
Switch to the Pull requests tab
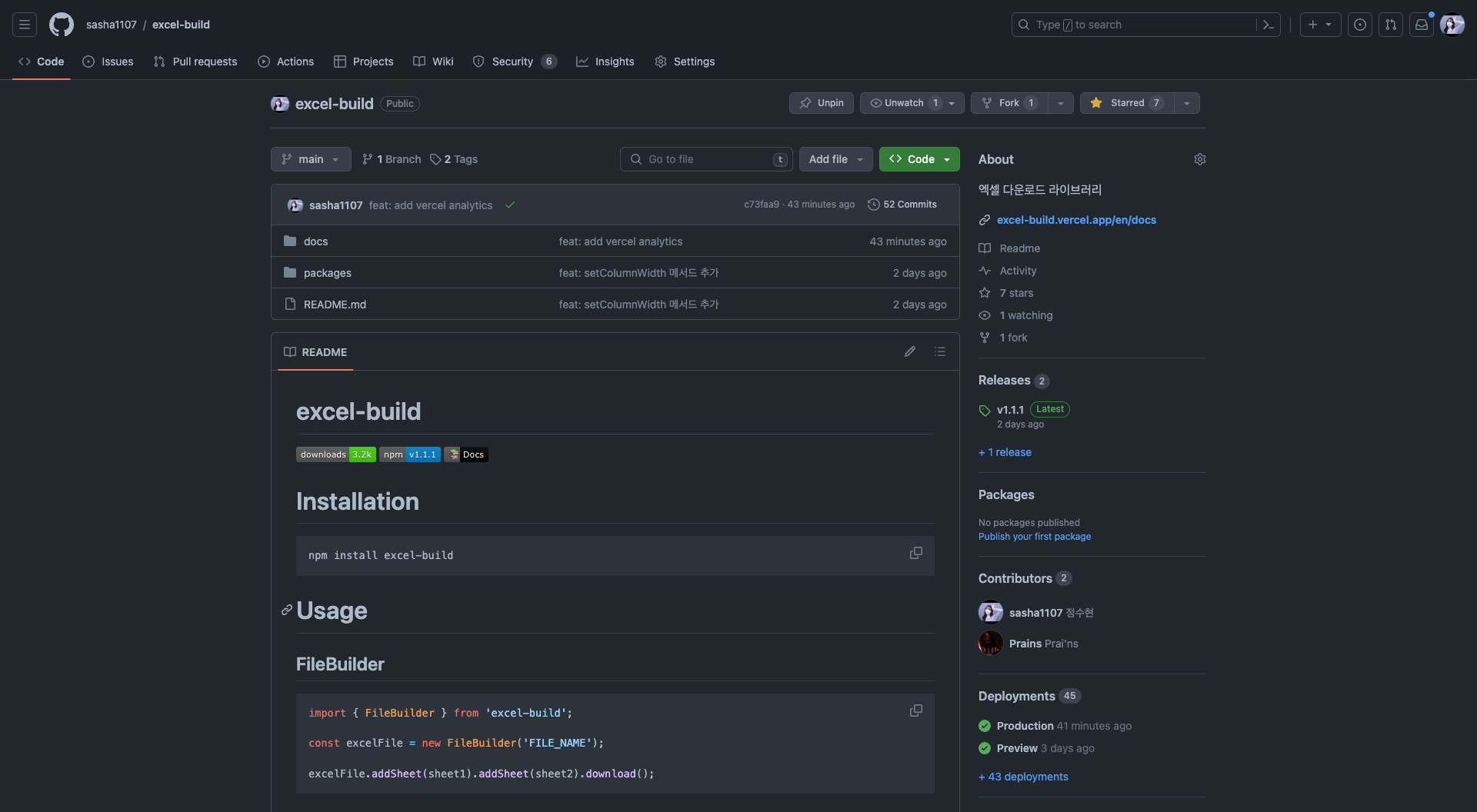(x=195, y=62)
